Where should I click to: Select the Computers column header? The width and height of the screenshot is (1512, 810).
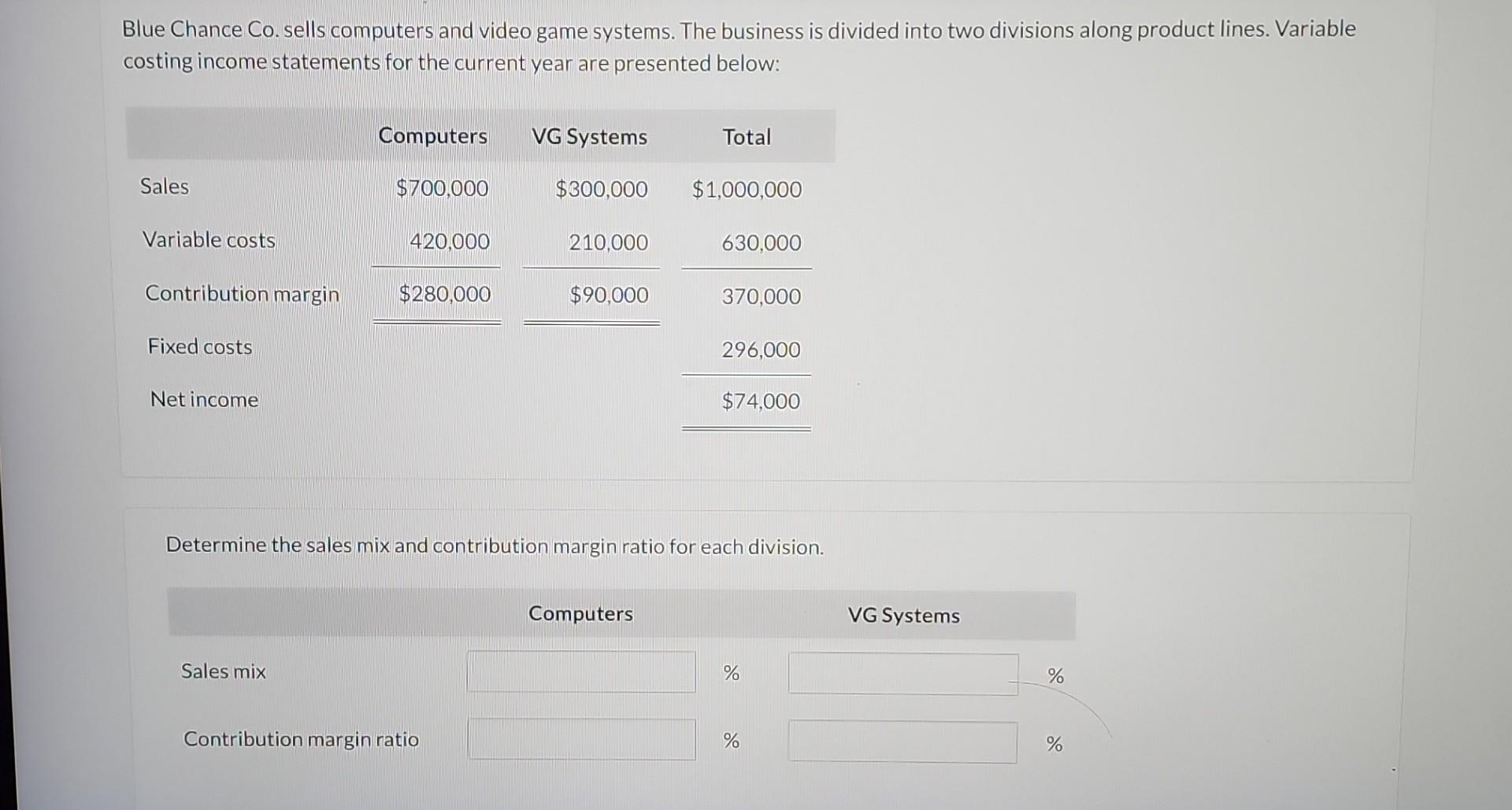click(433, 136)
